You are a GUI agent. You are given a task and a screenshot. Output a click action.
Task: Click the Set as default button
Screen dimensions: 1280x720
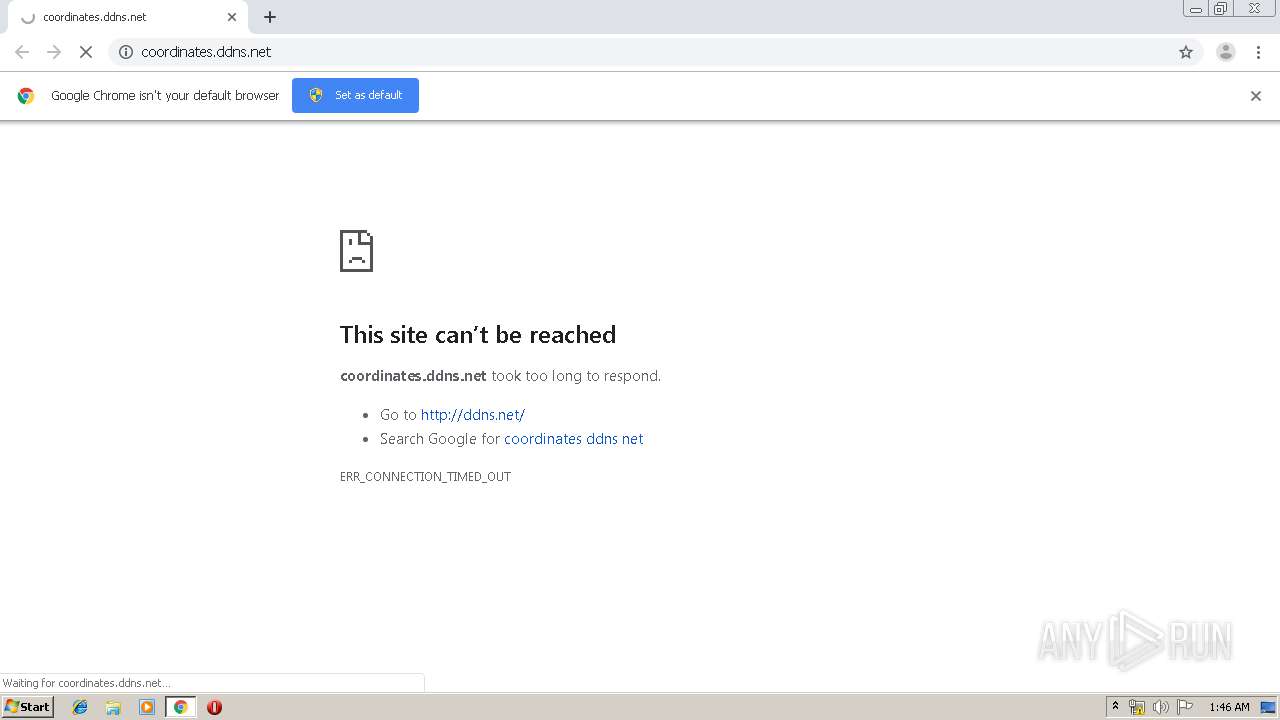(x=355, y=95)
